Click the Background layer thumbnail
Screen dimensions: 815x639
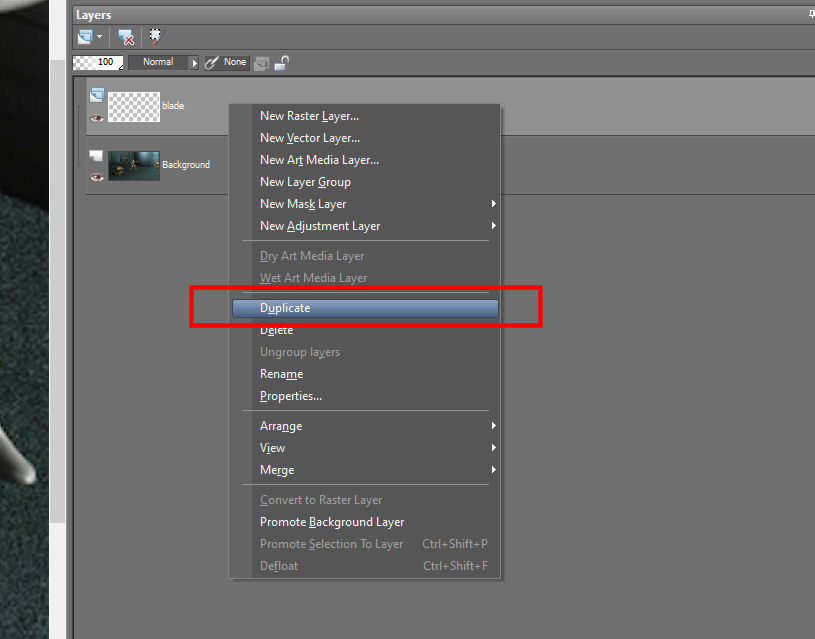click(x=134, y=166)
